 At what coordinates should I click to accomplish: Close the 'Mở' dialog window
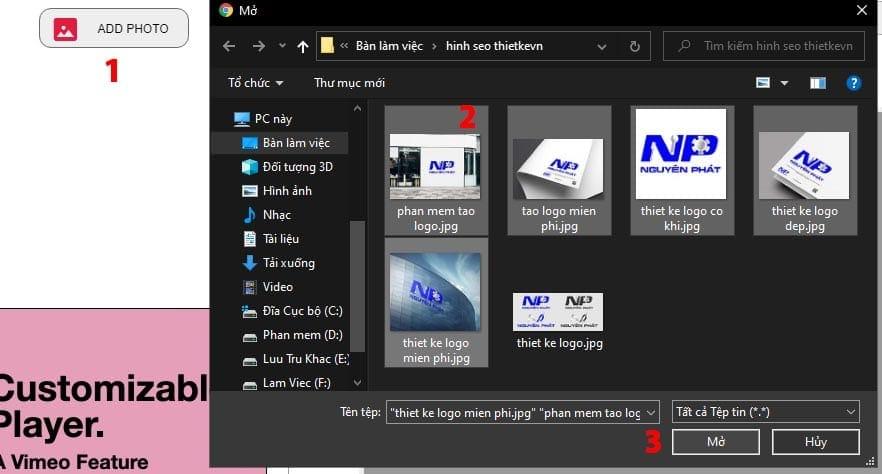862,10
